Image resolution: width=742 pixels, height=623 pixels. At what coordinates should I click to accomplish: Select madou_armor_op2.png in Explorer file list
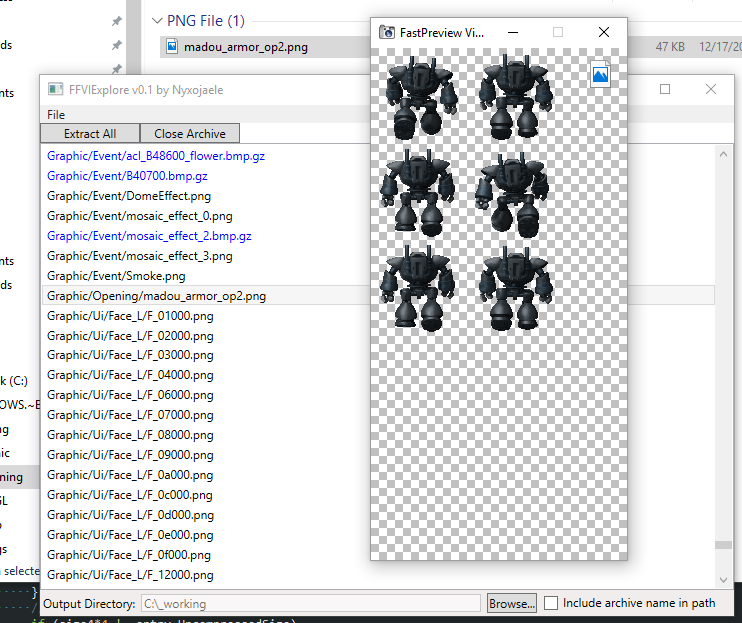pyautogui.click(x=246, y=47)
